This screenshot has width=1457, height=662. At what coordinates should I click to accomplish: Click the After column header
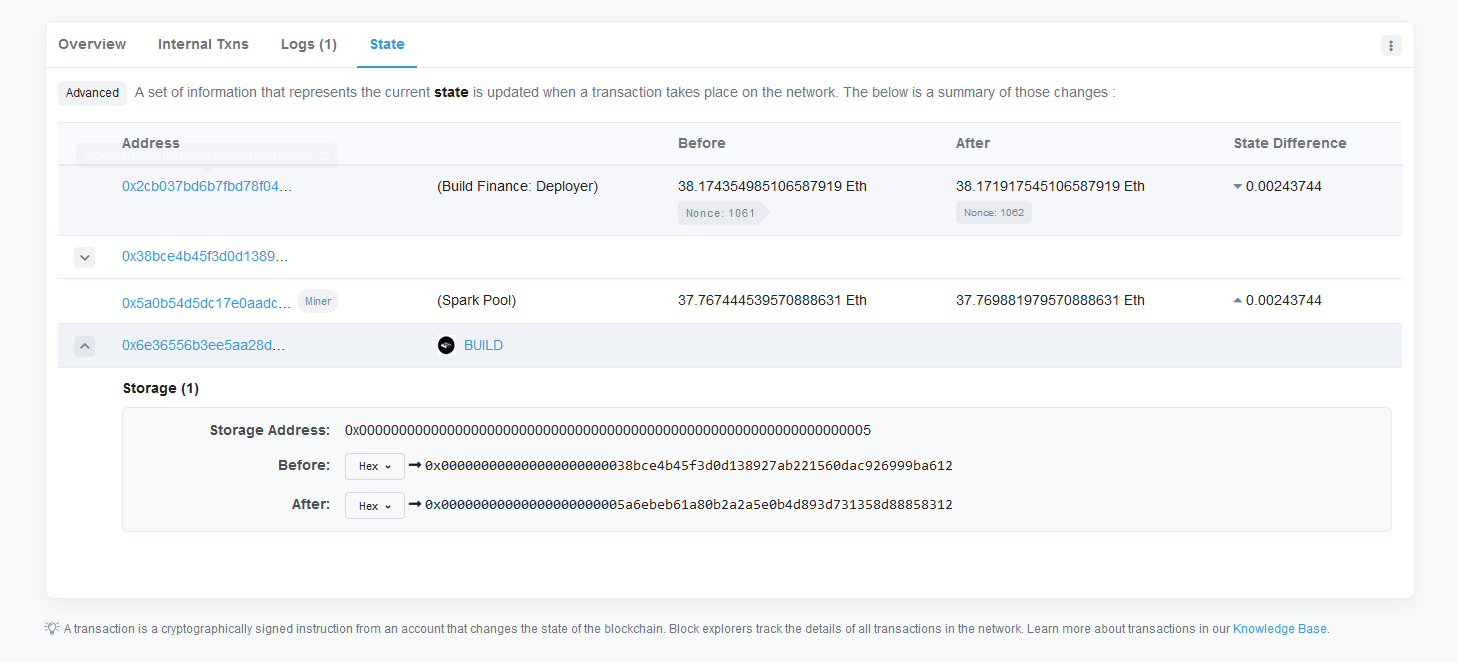point(973,143)
